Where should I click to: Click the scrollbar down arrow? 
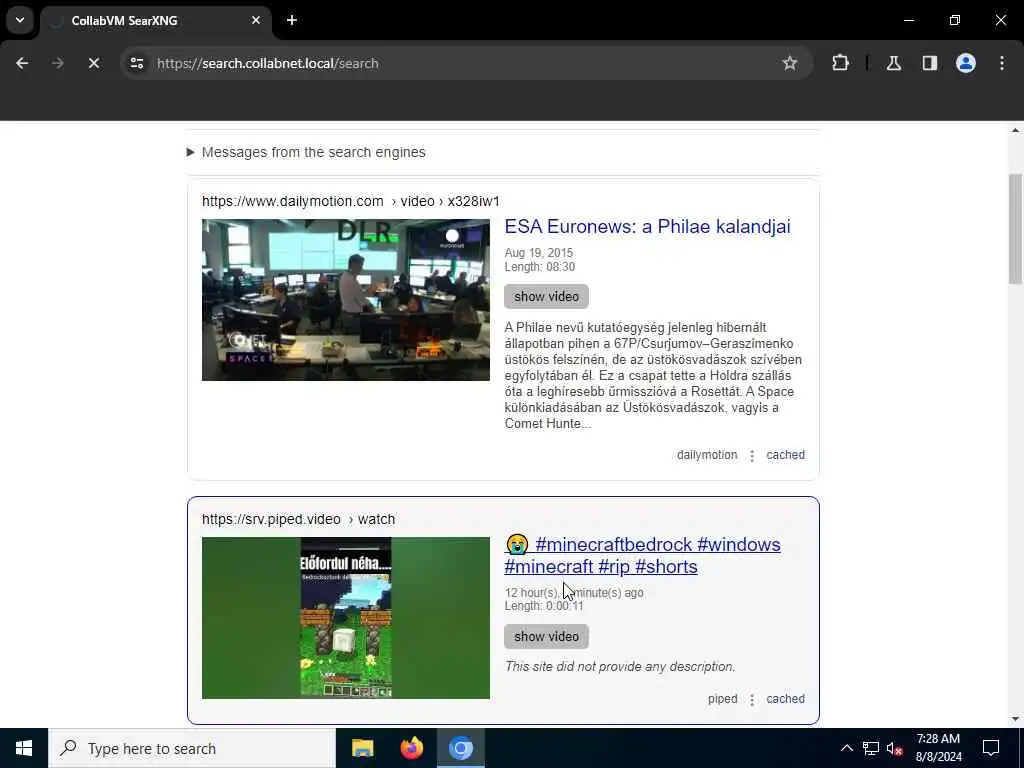coord(1015,719)
